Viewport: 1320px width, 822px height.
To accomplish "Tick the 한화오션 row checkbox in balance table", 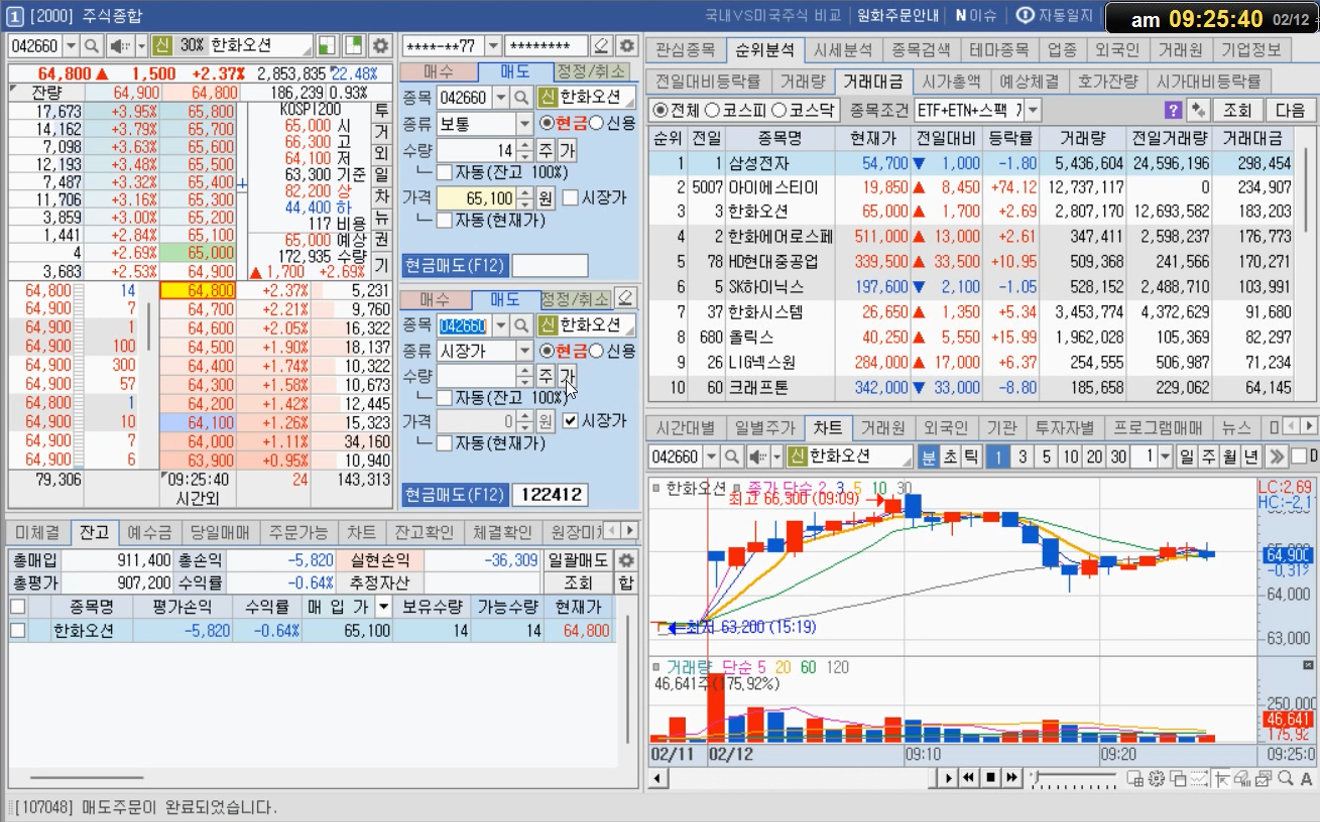I will click(17, 631).
